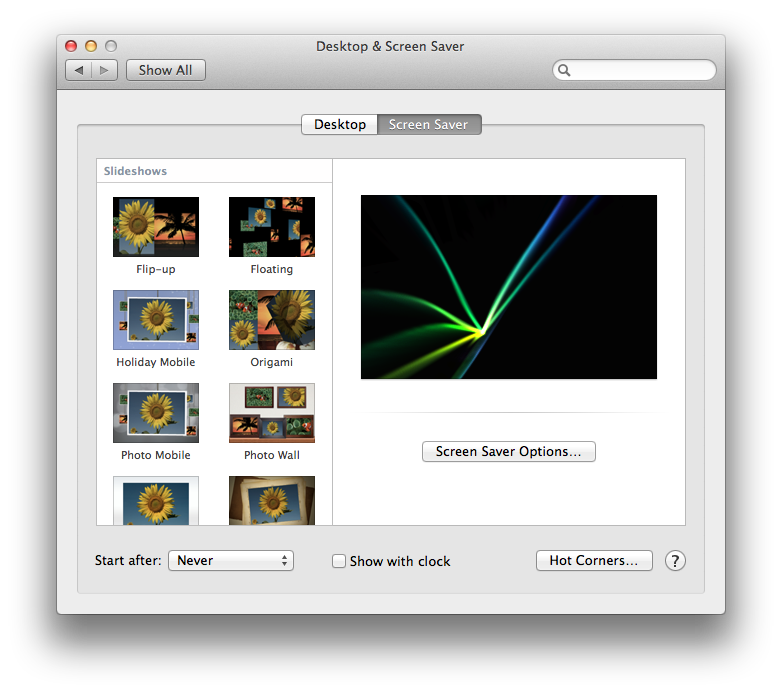The height and width of the screenshot is (693, 782).
Task: Select the white-framed sunflower thumbnail below Photo Mobile
Action: click(156, 500)
